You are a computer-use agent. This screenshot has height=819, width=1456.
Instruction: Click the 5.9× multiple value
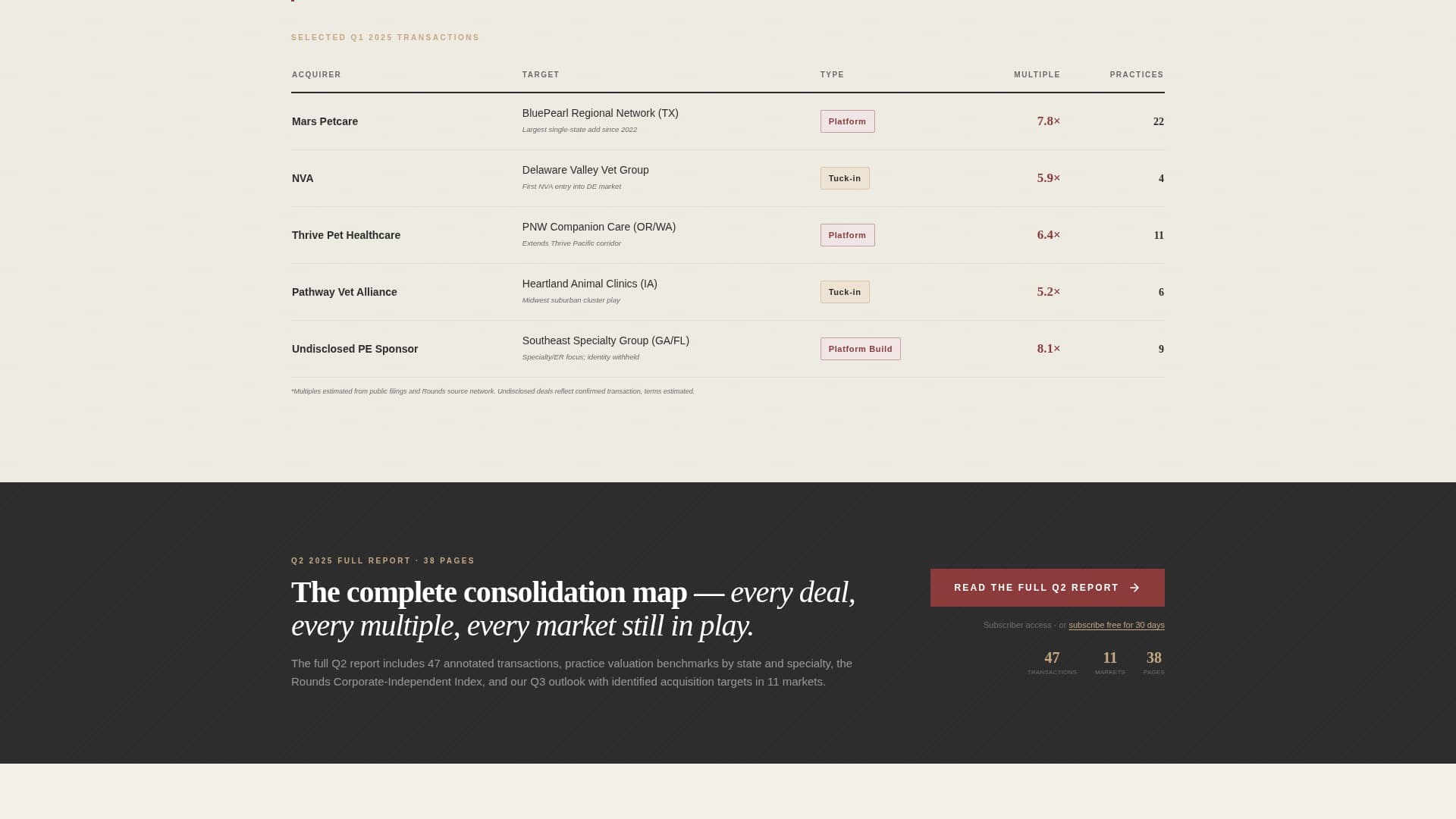pos(1049,178)
